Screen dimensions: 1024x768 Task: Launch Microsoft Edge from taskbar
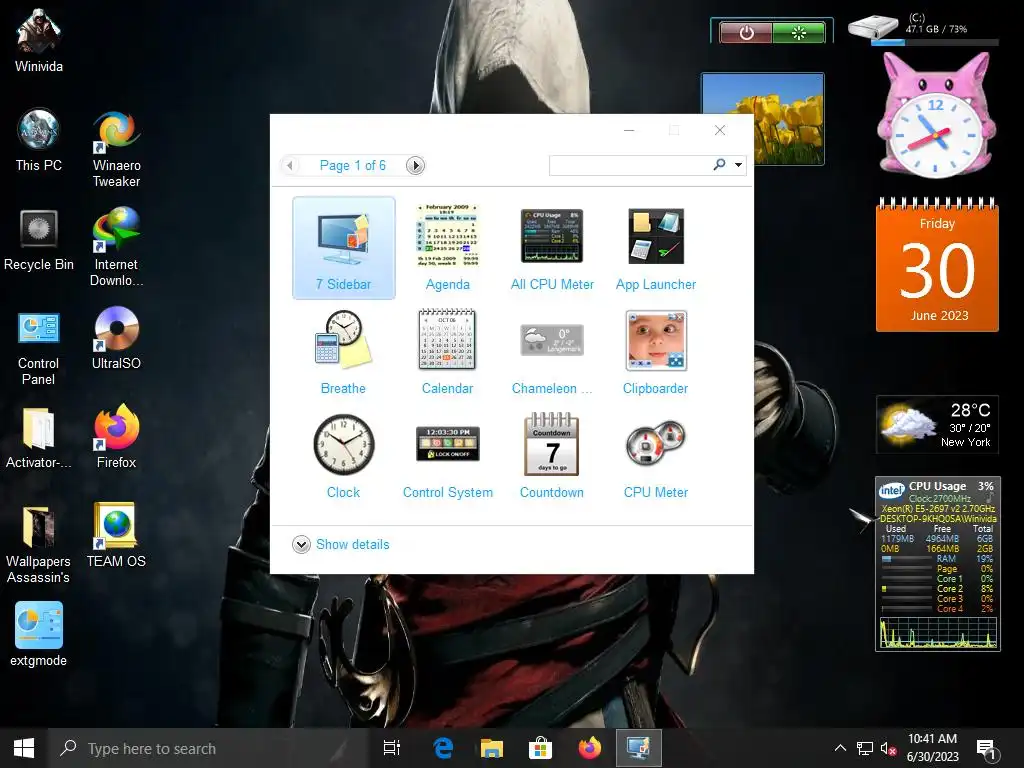click(443, 748)
